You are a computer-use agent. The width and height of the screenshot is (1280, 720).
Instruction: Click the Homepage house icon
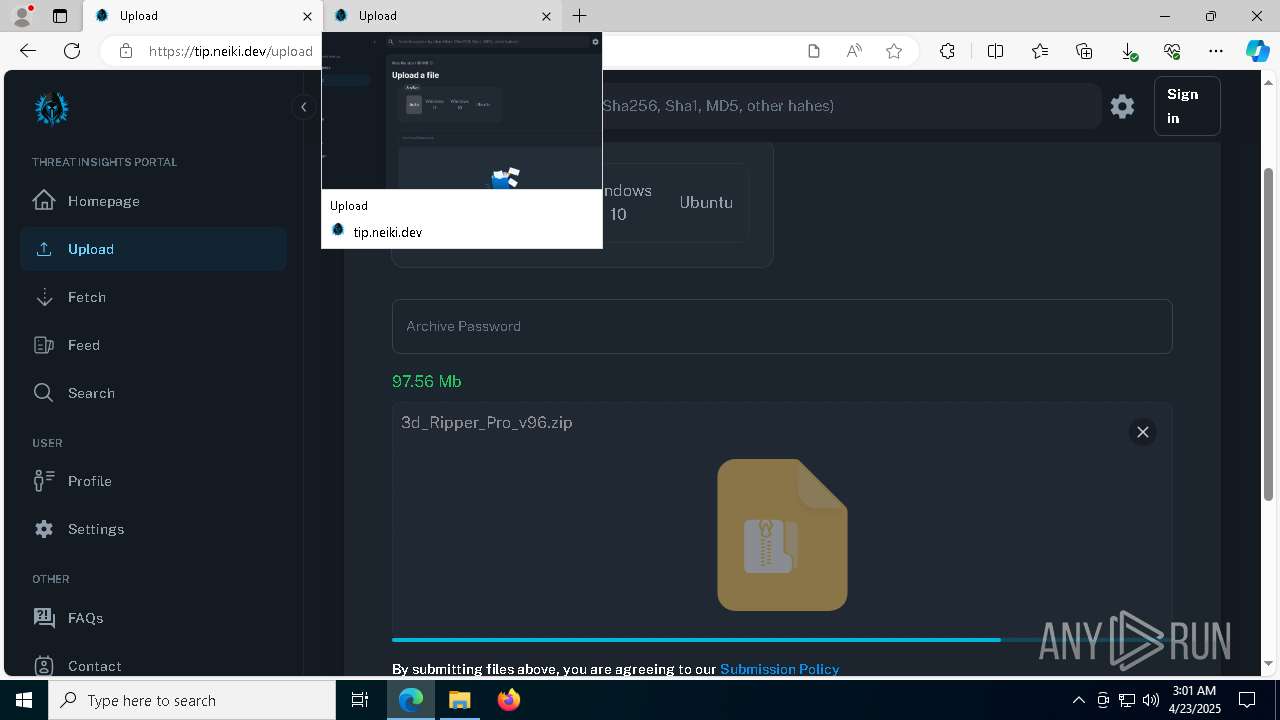(x=44, y=200)
